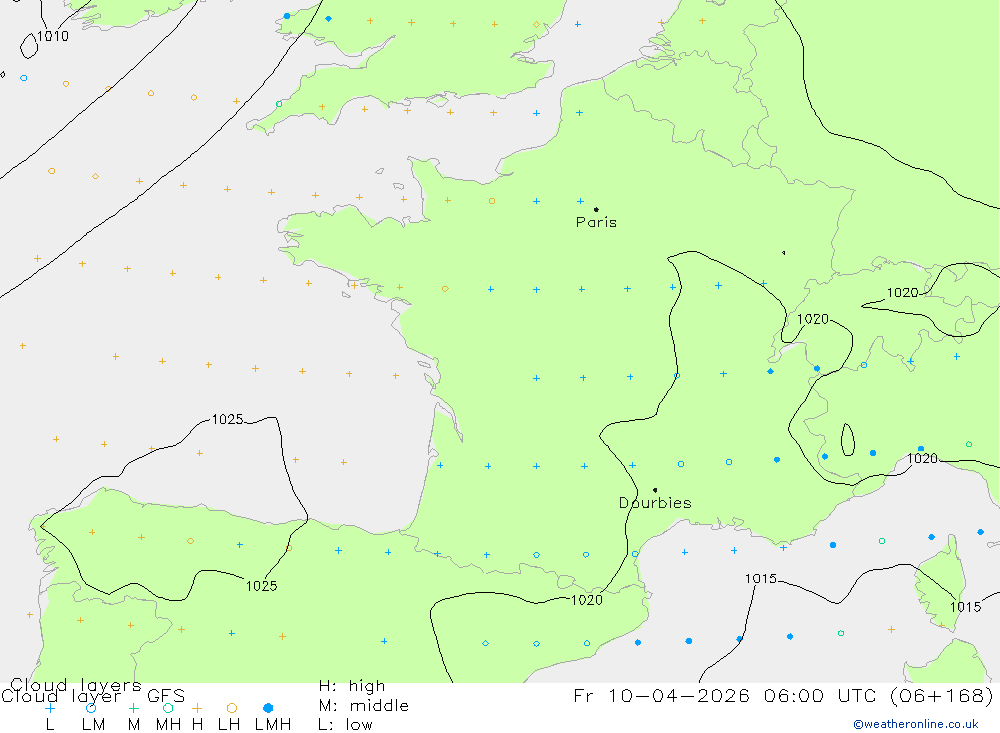Click the green MH legend circle symbol
Image resolution: width=1000 pixels, height=733 pixels.
tap(168, 708)
